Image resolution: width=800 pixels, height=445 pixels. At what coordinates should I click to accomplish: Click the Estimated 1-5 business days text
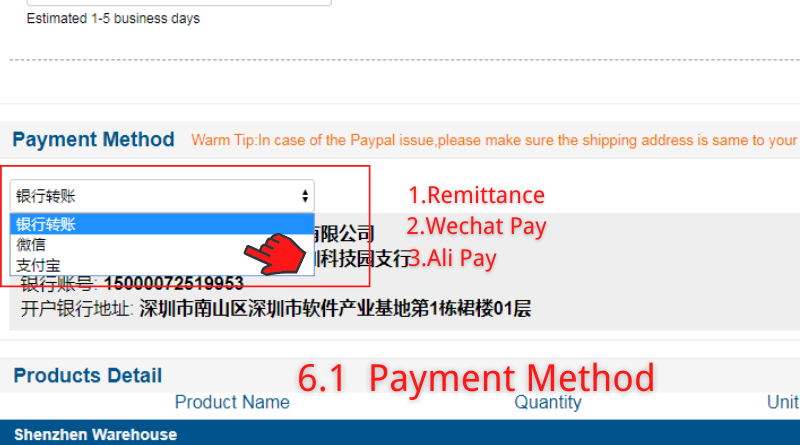click(x=113, y=19)
